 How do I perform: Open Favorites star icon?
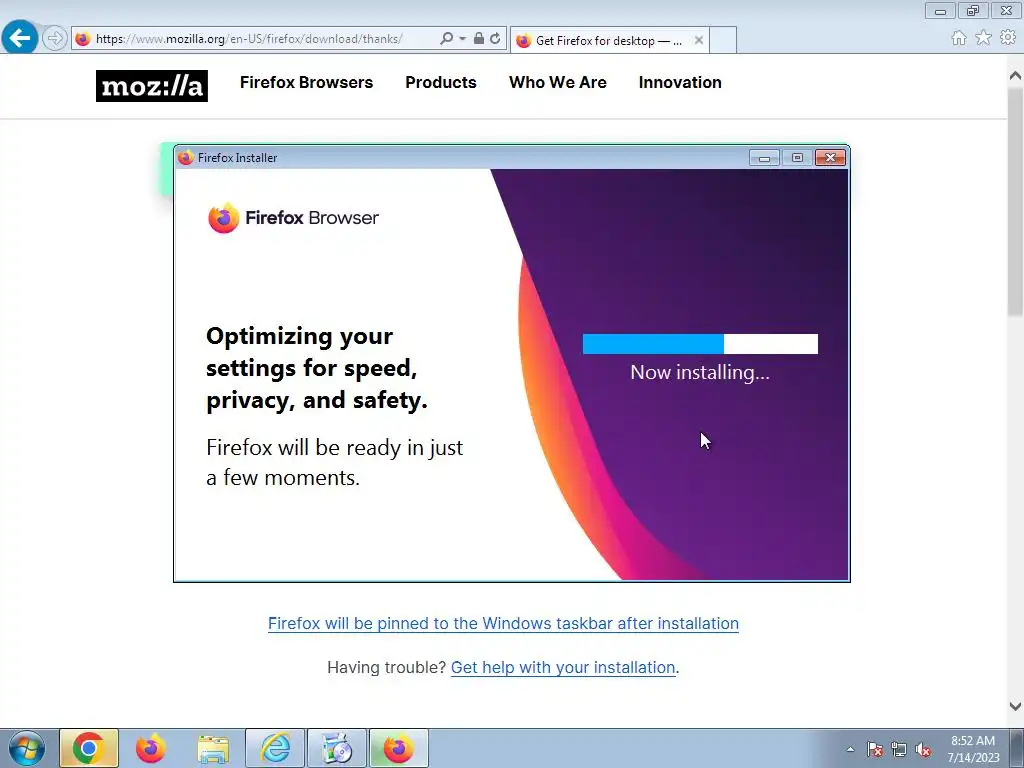click(984, 38)
